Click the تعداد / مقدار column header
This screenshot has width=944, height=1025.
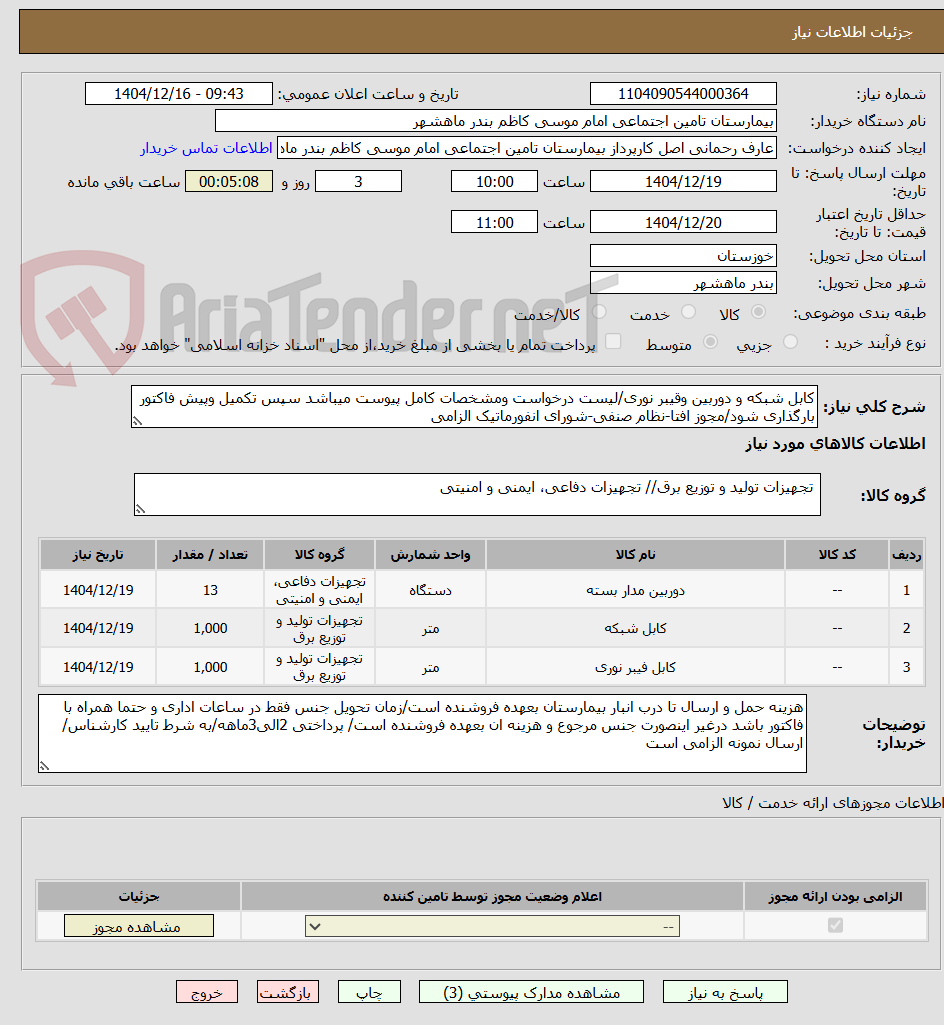point(210,554)
